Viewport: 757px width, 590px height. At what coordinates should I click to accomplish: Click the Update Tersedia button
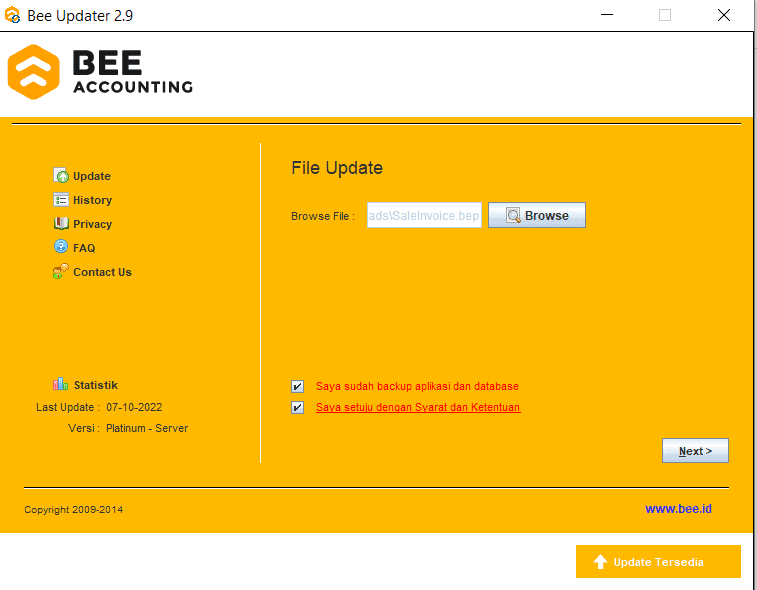pyautogui.click(x=658, y=562)
